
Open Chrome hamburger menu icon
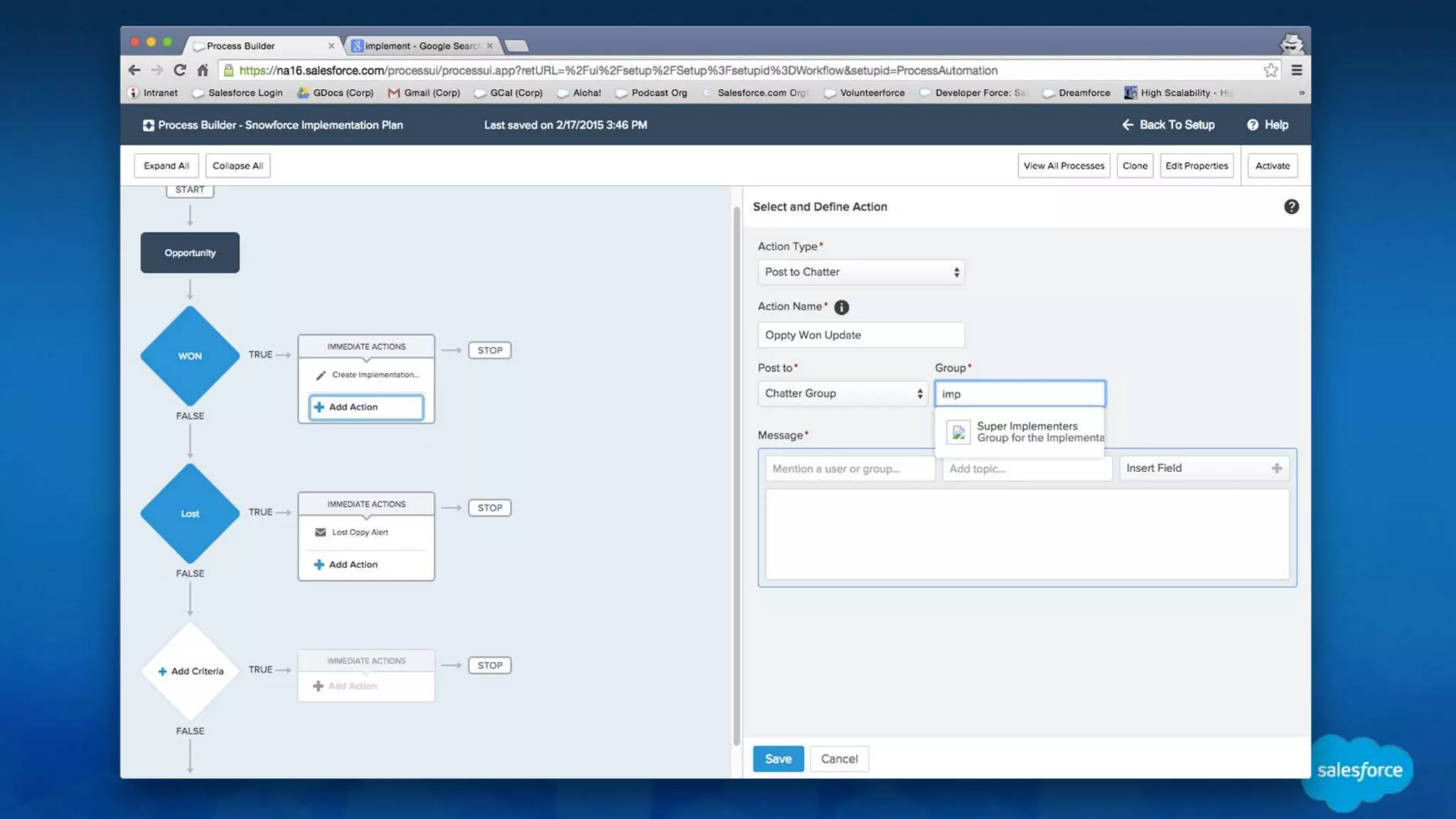coord(1297,70)
